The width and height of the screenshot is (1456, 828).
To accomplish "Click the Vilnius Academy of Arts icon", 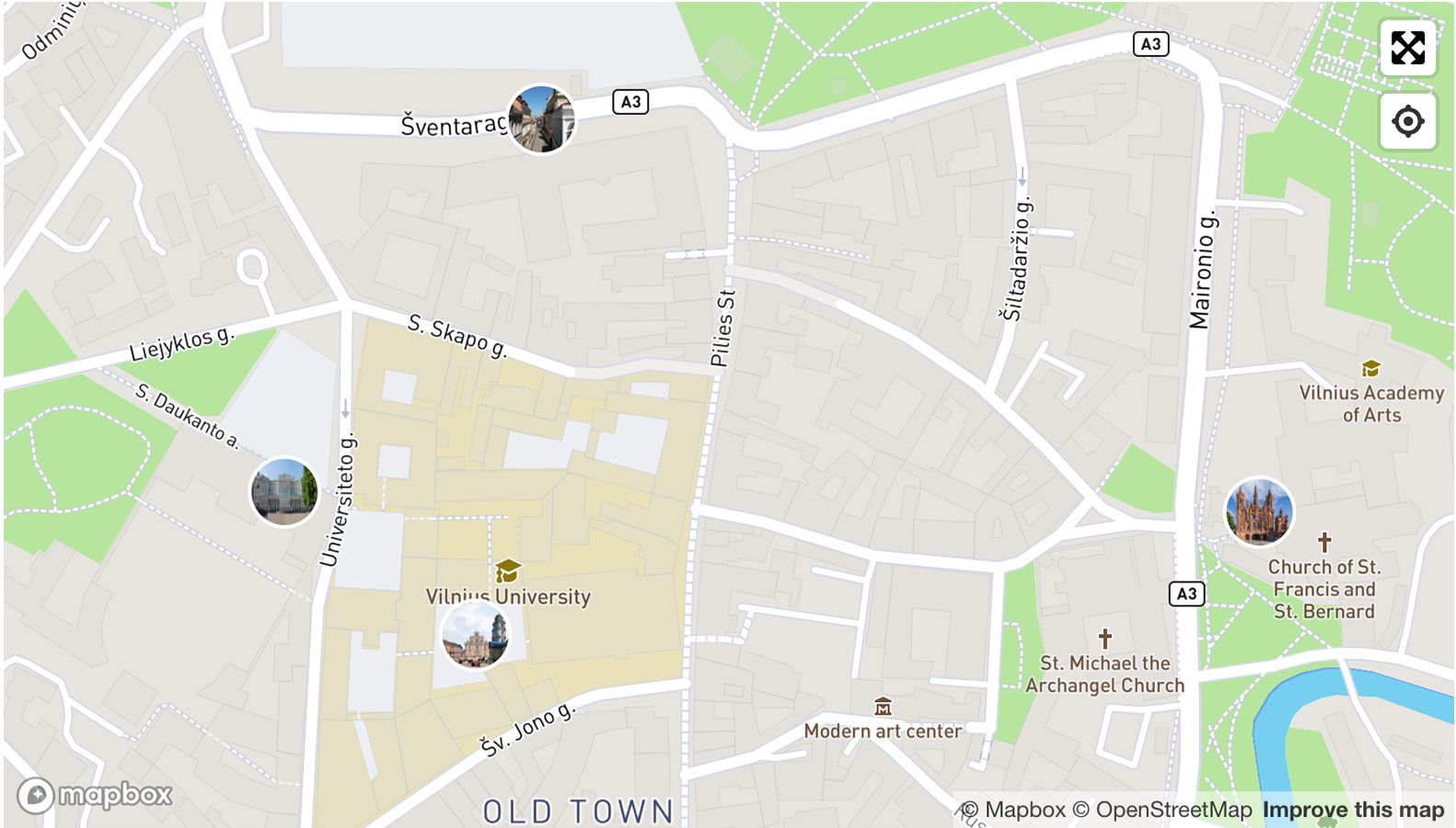I will click(1371, 369).
